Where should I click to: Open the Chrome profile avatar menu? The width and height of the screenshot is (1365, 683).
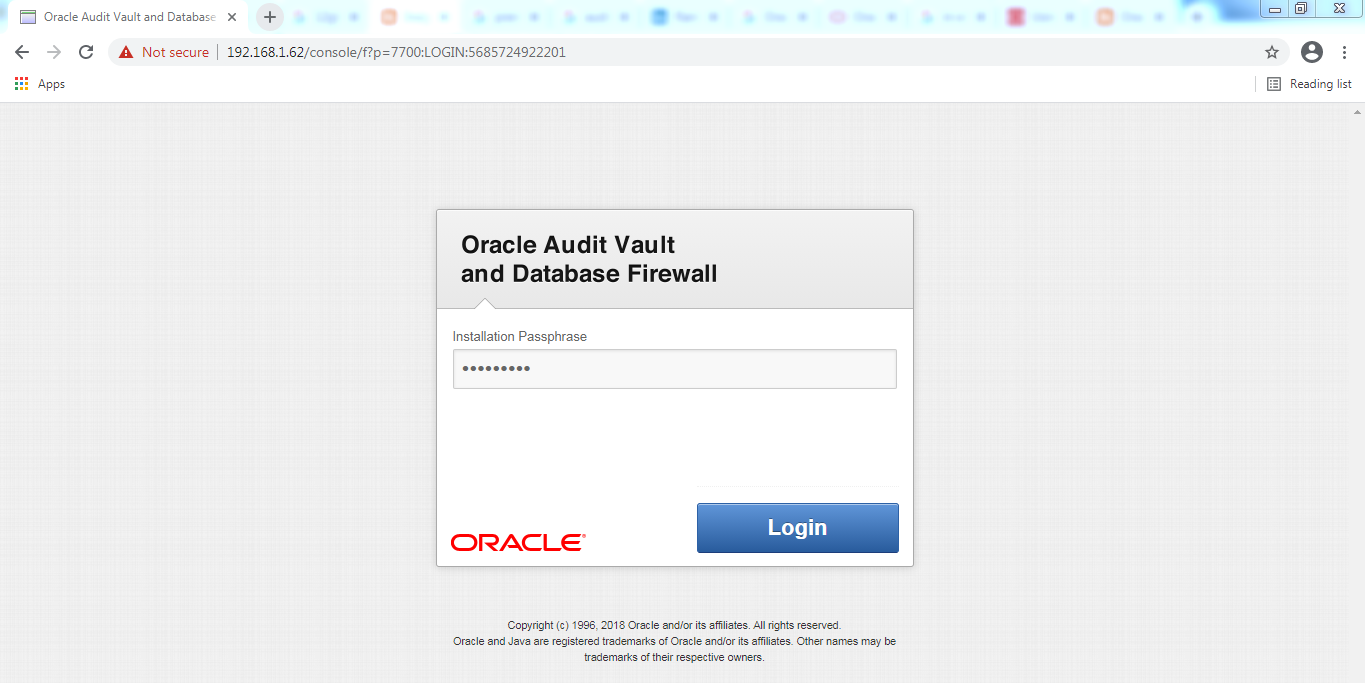pos(1311,52)
